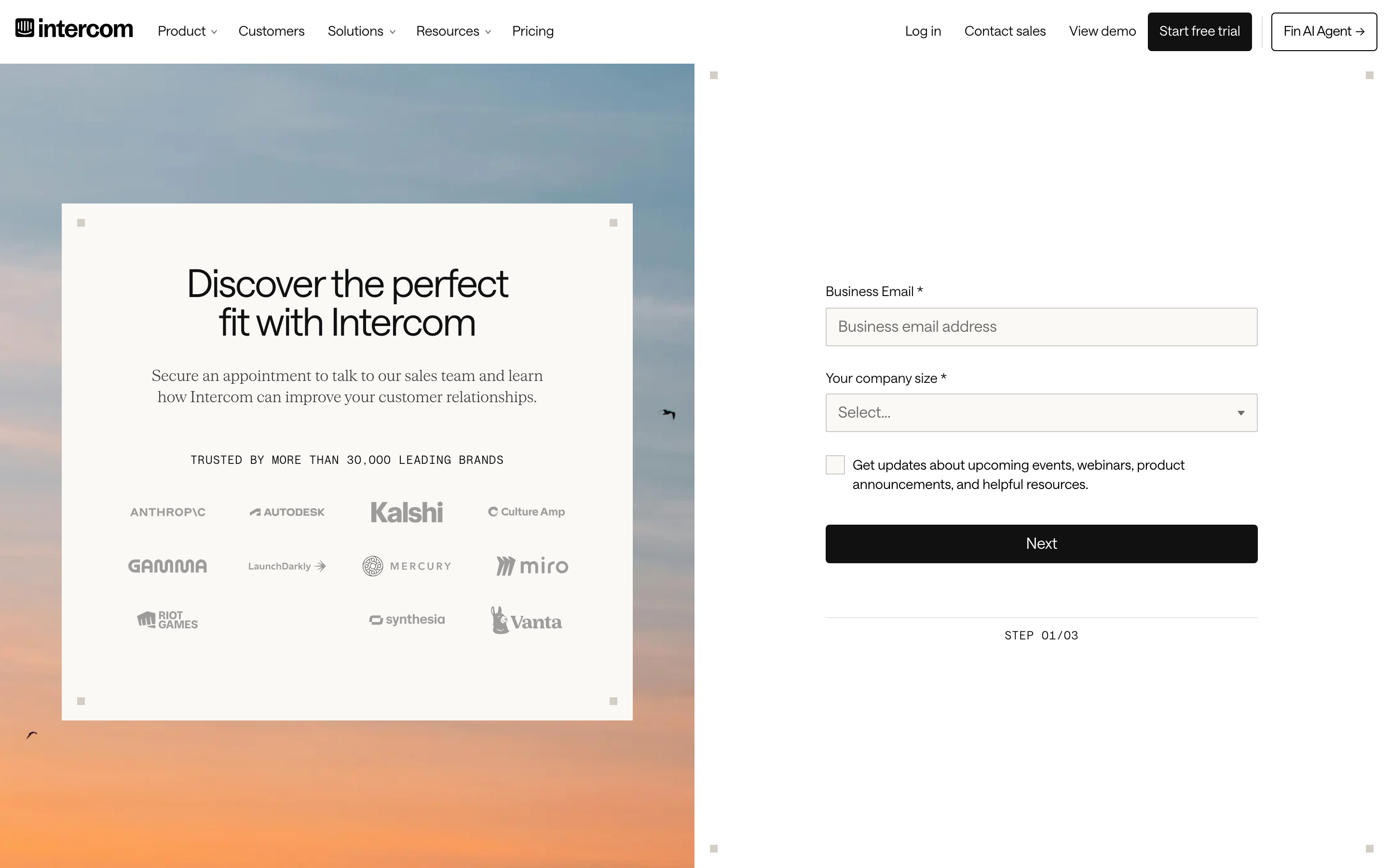This screenshot has height=868, width=1389.
Task: Click the Log in link
Action: 923,31
